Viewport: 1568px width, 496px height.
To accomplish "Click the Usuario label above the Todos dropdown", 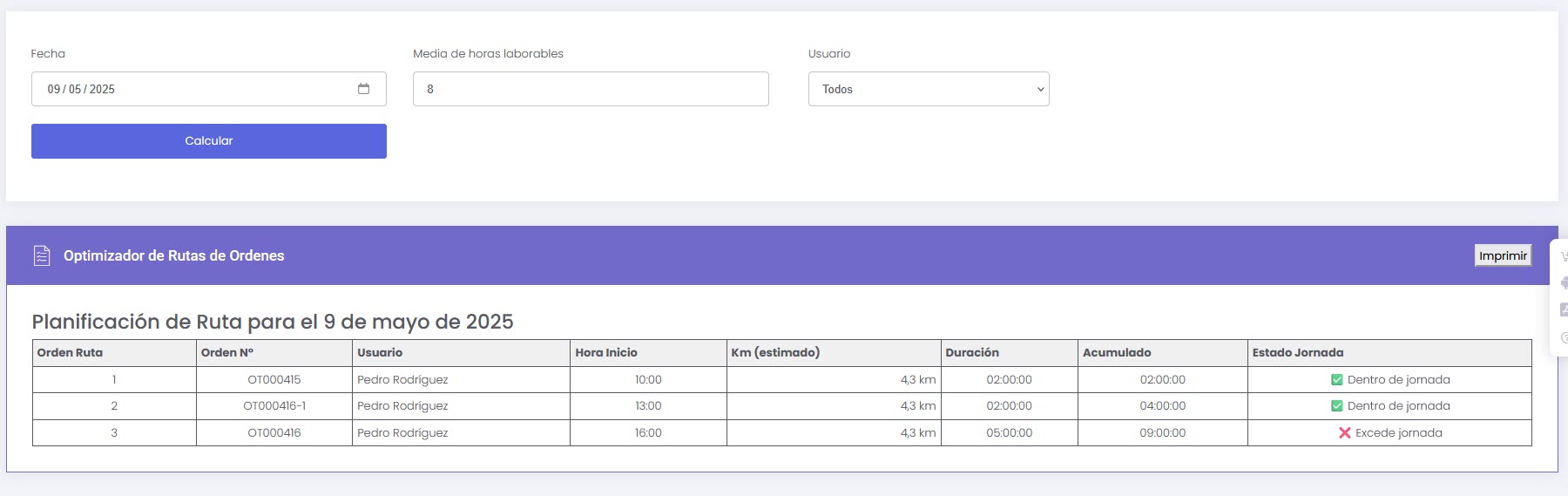I will click(x=829, y=54).
